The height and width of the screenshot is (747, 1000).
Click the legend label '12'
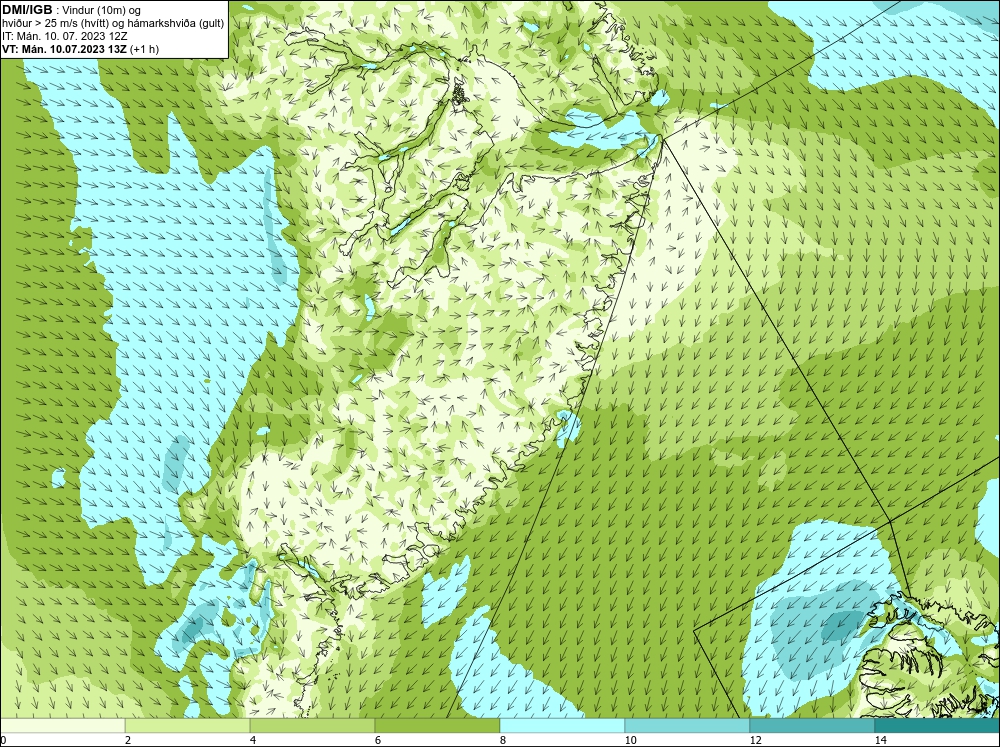point(756,740)
